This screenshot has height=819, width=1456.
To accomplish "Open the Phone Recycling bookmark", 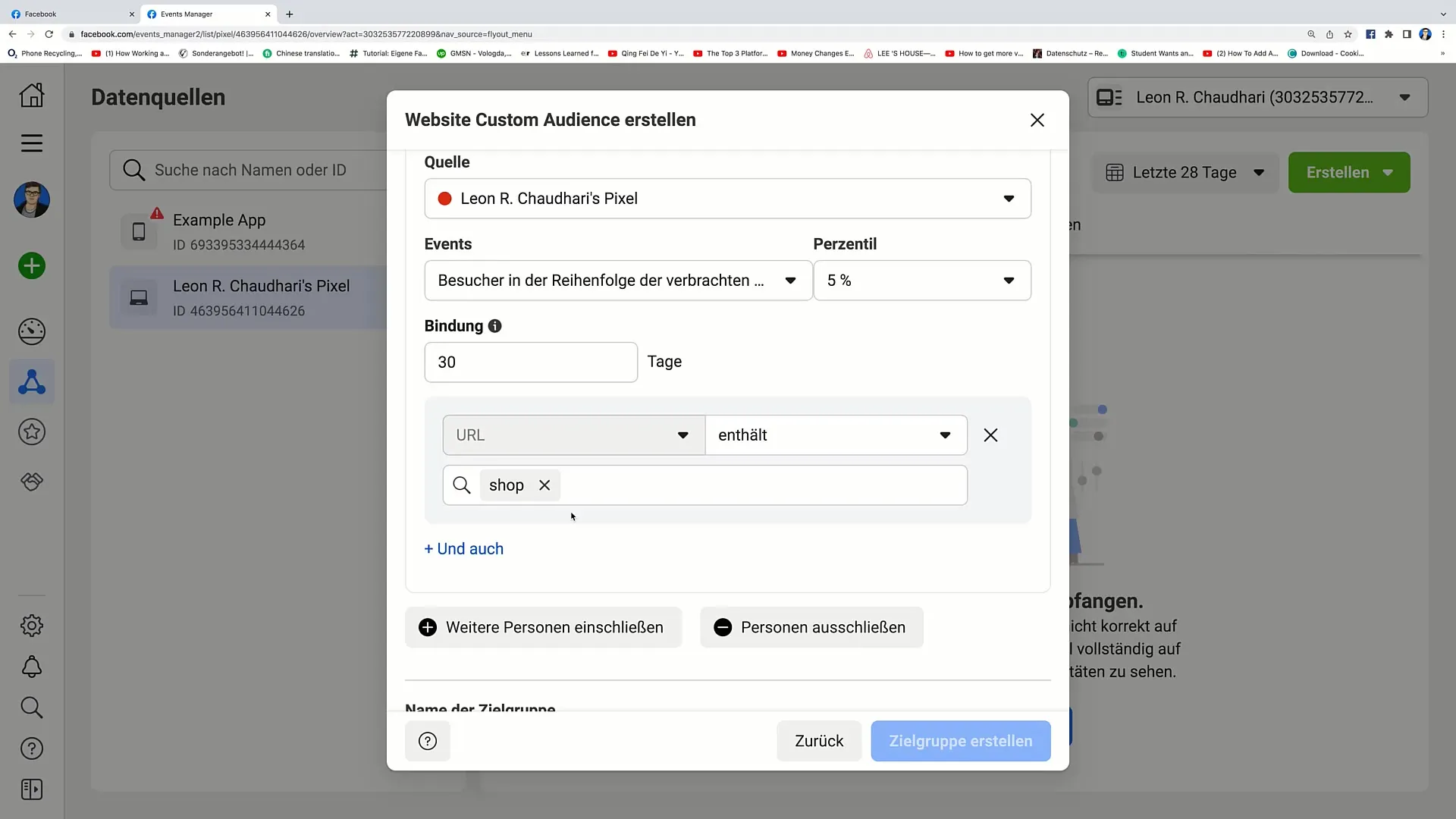I will tap(45, 54).
